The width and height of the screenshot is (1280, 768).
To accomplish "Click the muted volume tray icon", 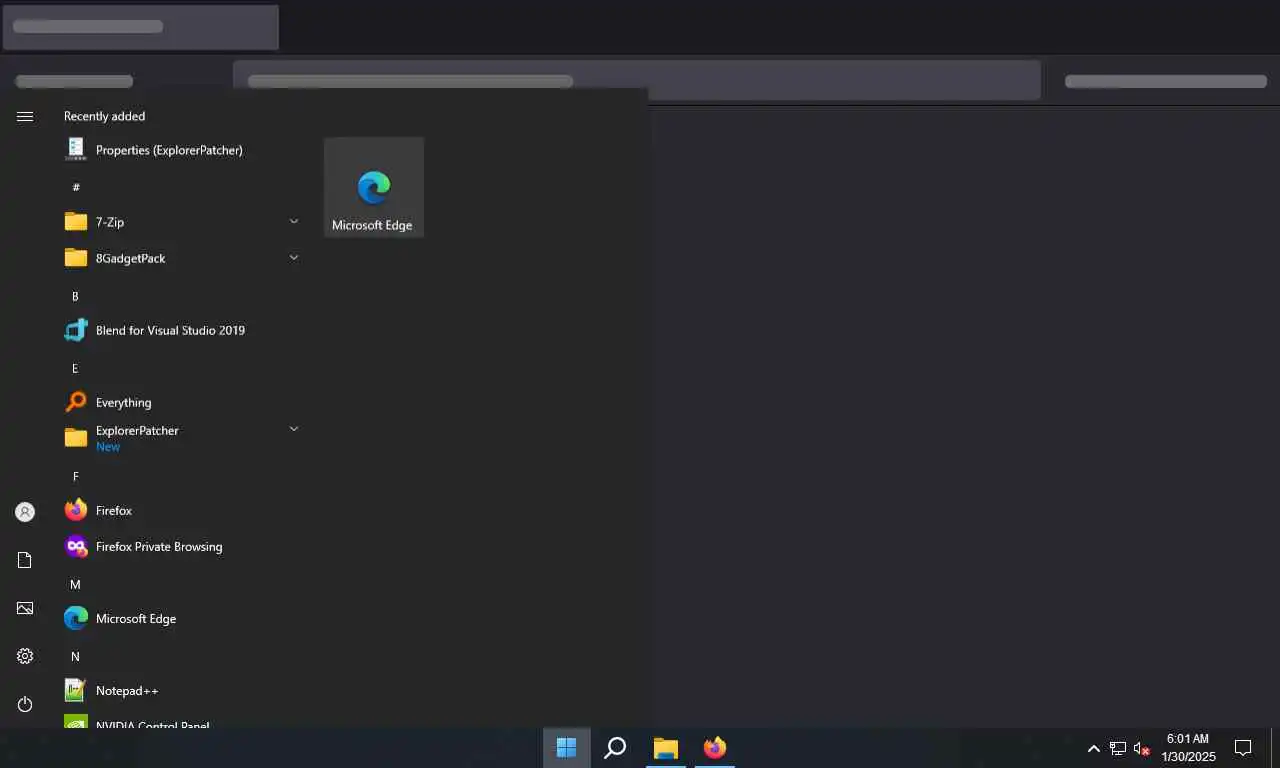I will (x=1142, y=748).
